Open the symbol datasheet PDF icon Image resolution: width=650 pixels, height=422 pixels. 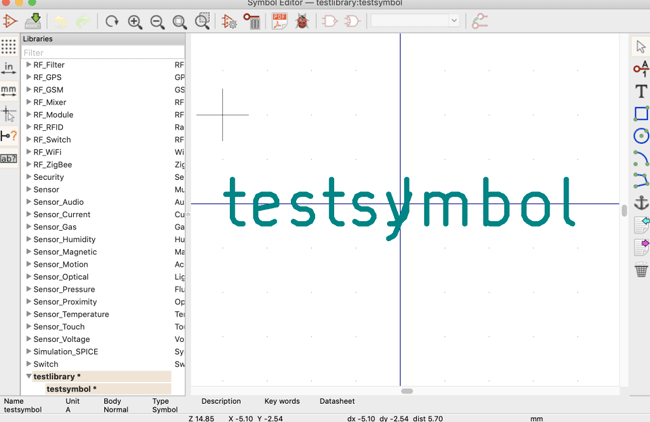[280, 21]
